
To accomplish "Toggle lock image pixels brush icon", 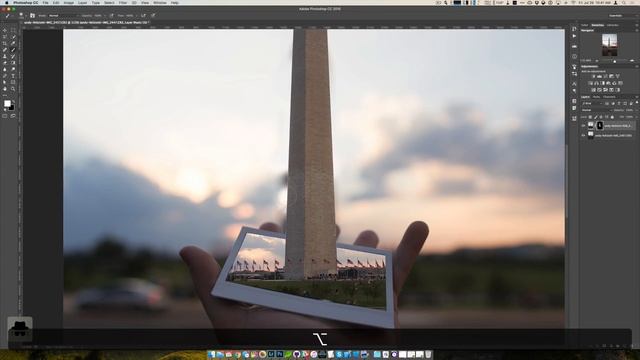I will coord(596,117).
